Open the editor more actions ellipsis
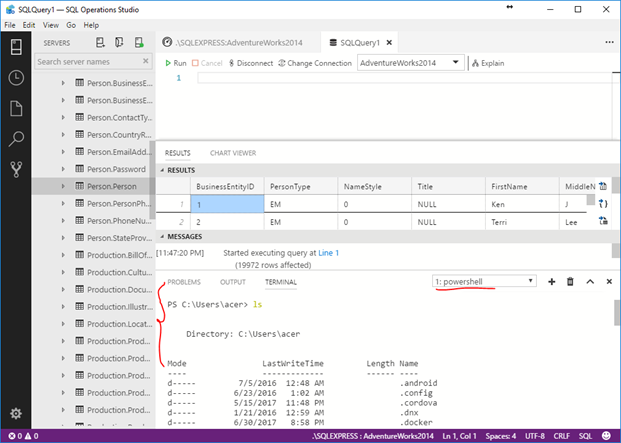Screen dimensions: 621x443 (610, 42)
